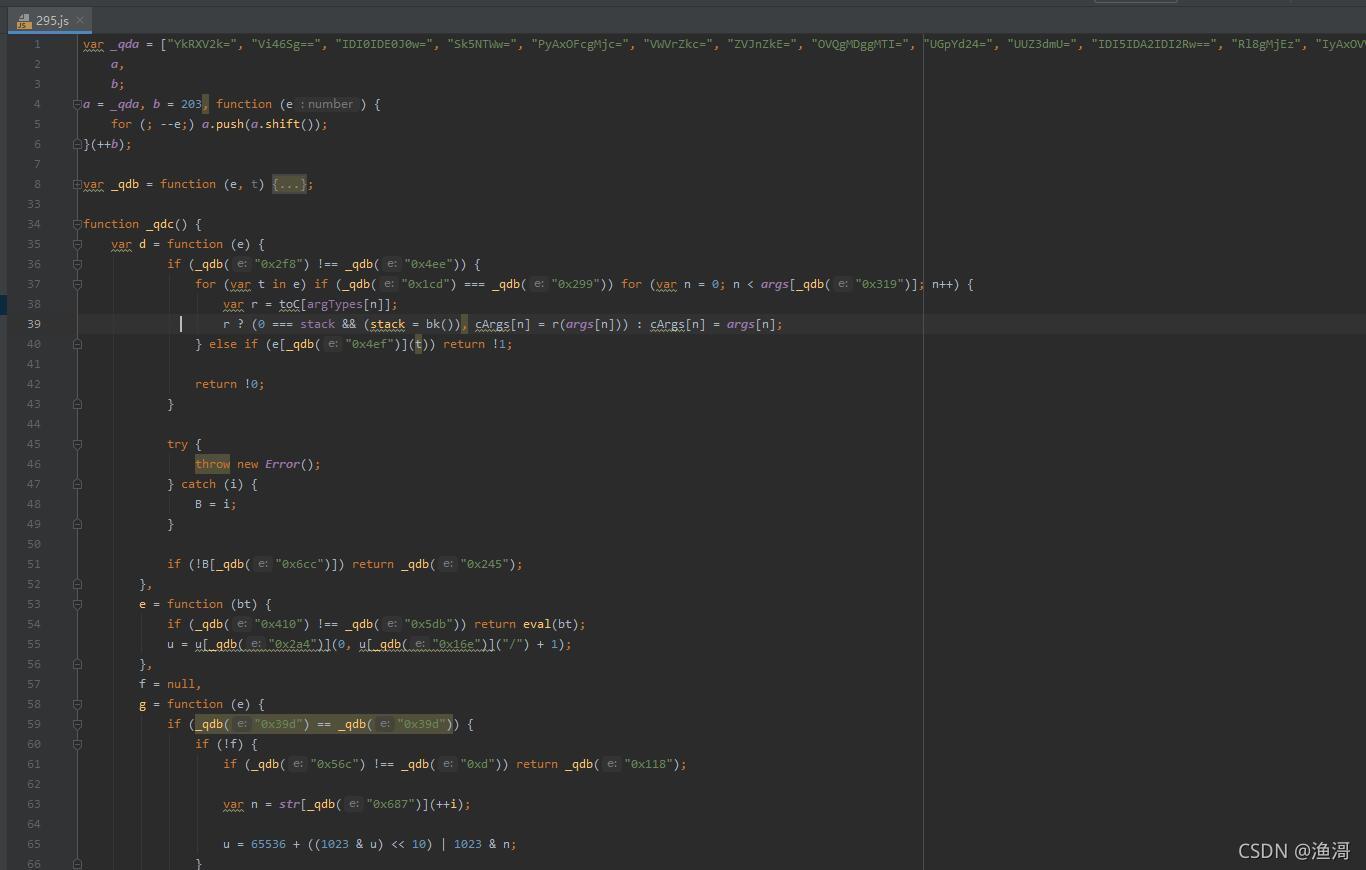Click the underlined stack variable on line 39
Viewport: 1366px width, 870px height.
click(x=388, y=324)
